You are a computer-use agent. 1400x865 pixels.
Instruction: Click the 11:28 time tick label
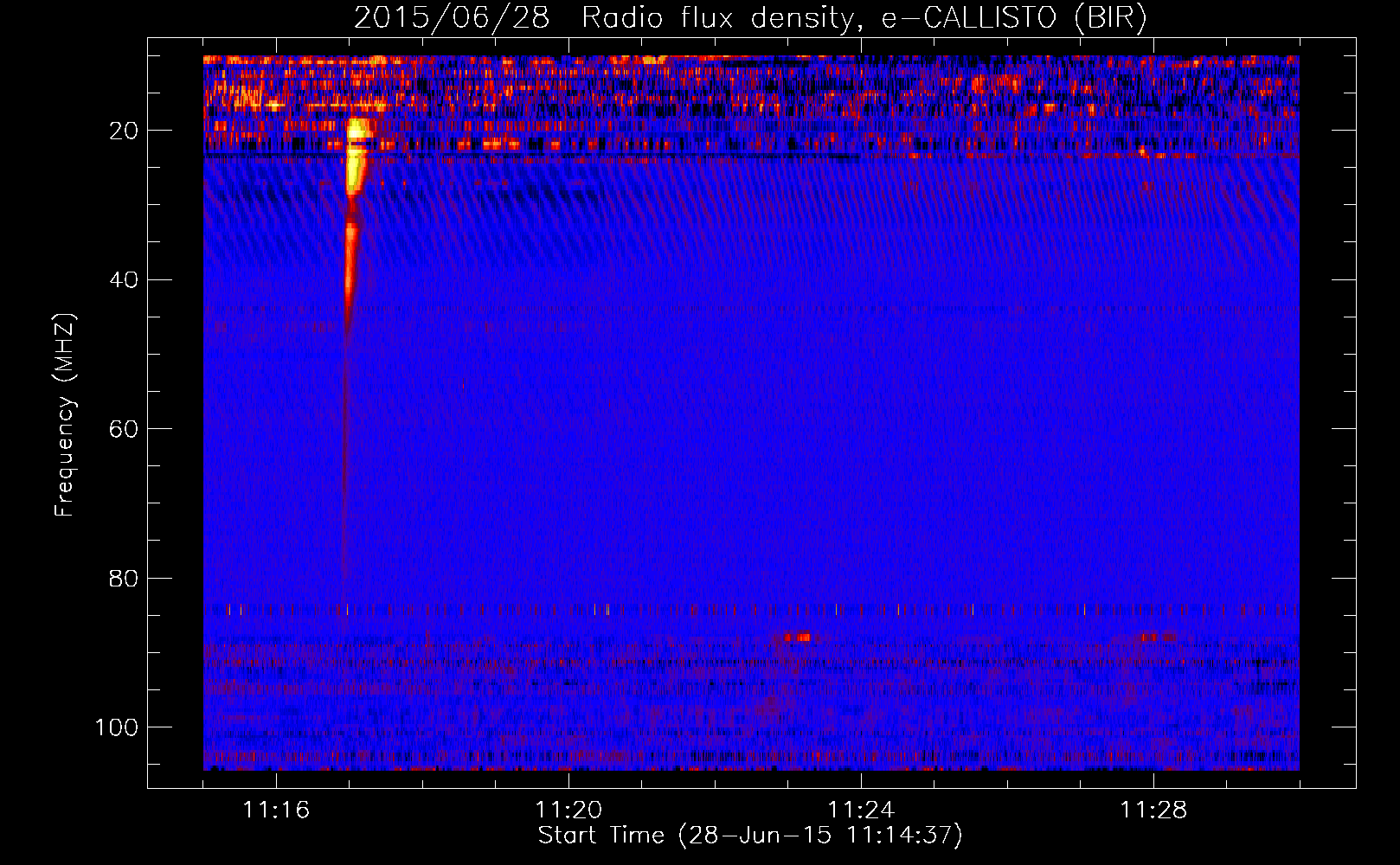pos(1153,810)
